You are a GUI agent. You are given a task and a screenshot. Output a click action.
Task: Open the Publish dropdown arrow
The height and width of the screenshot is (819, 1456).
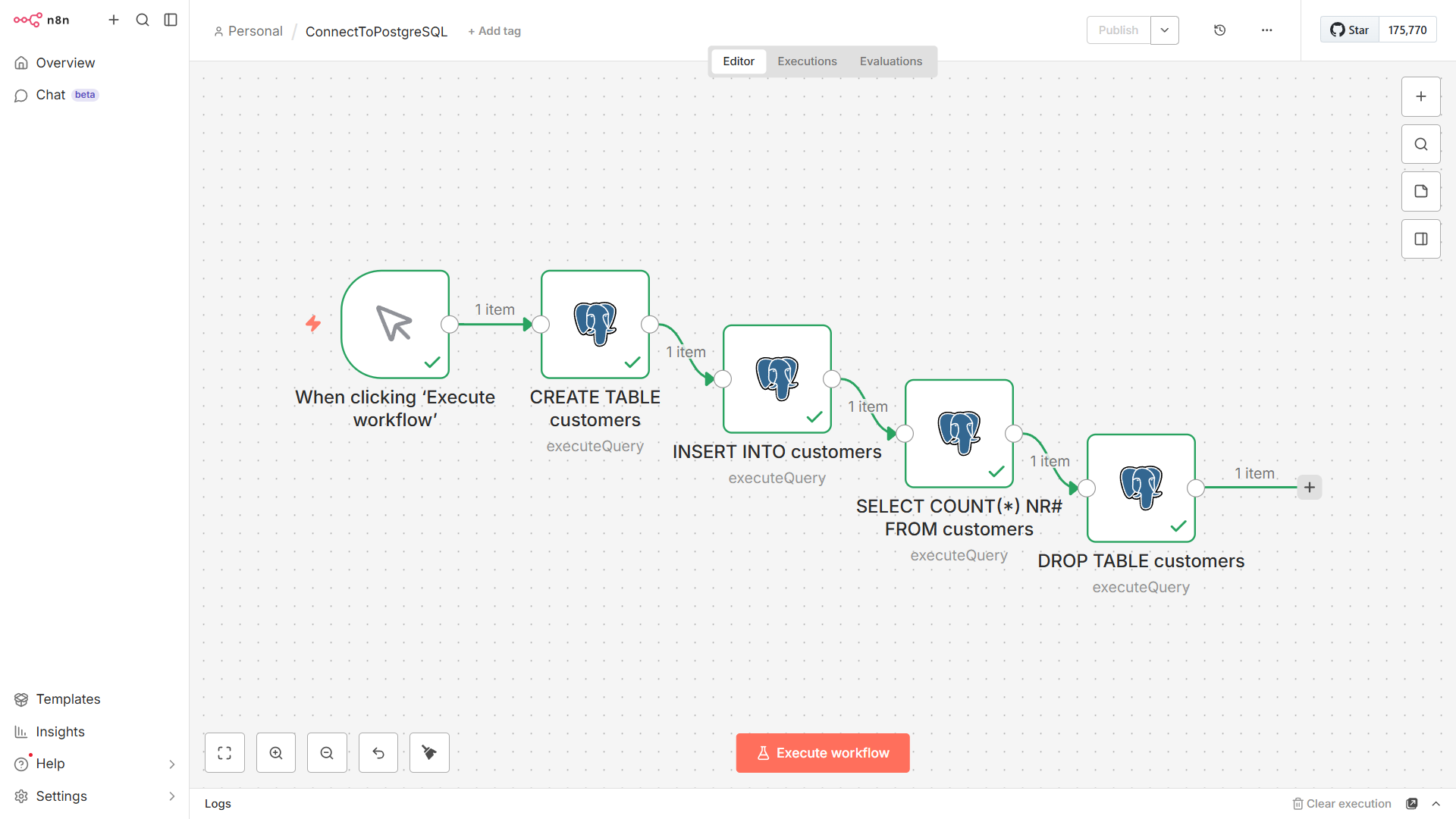pos(1165,30)
